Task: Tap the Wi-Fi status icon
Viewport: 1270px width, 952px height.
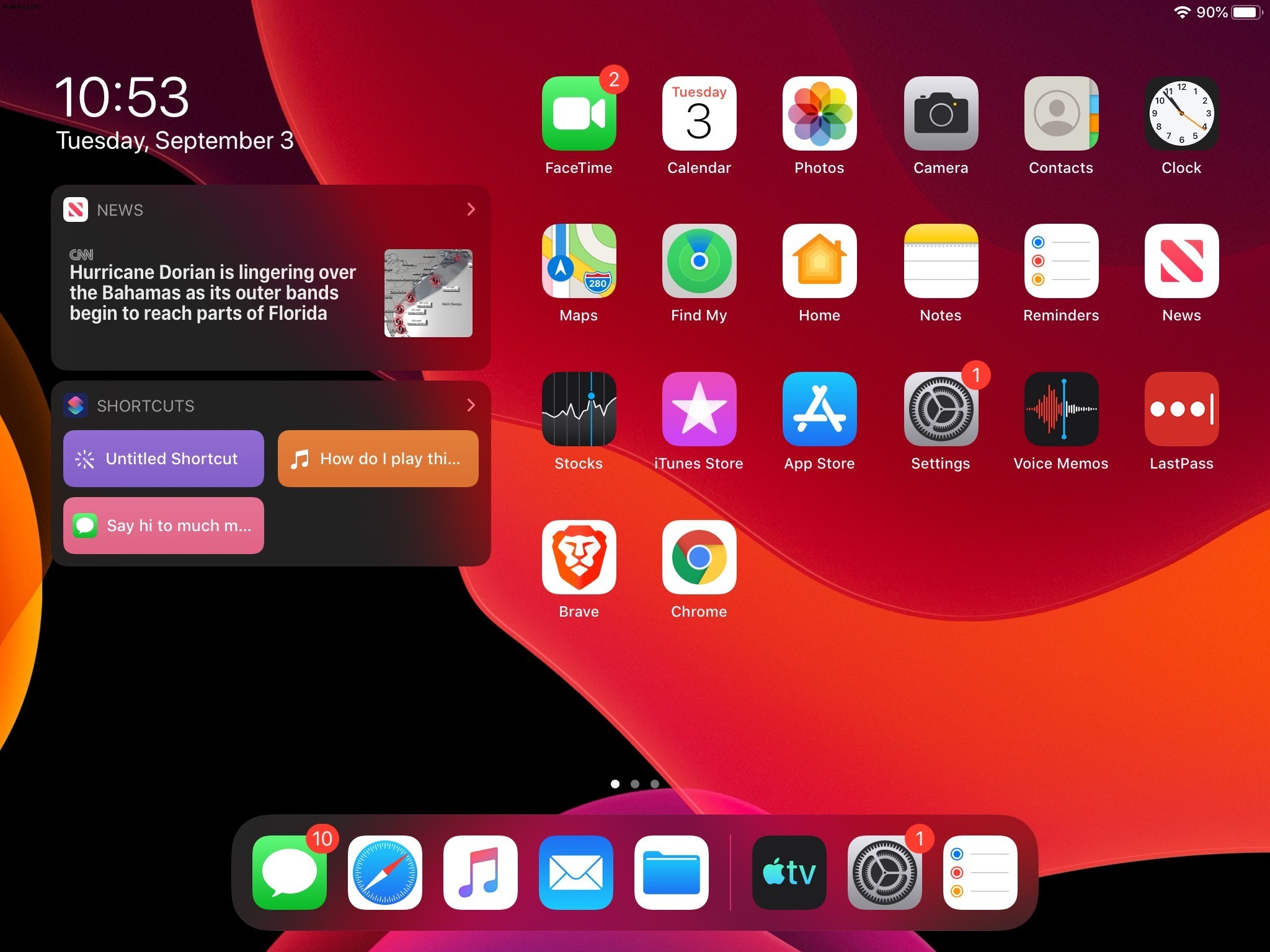Action: 1183,12
